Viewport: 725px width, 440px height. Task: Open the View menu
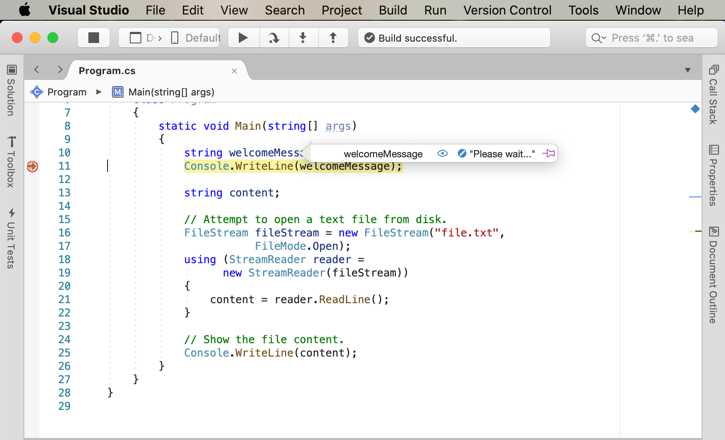tap(234, 10)
